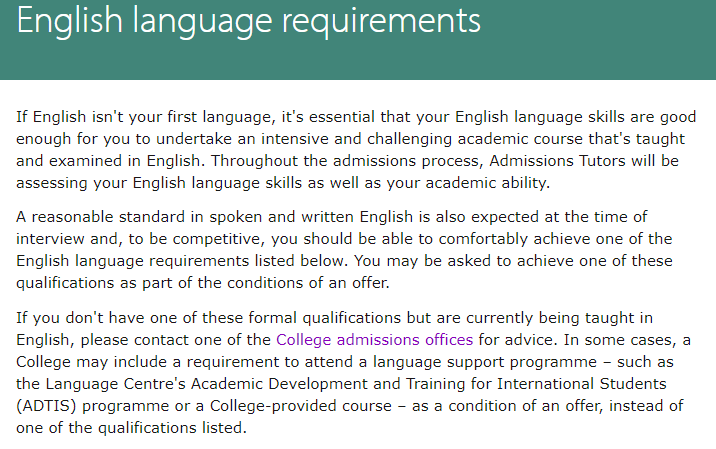Click the phrase 'College-provided course'
This screenshot has height=449, width=716.
pyautogui.click(x=300, y=406)
